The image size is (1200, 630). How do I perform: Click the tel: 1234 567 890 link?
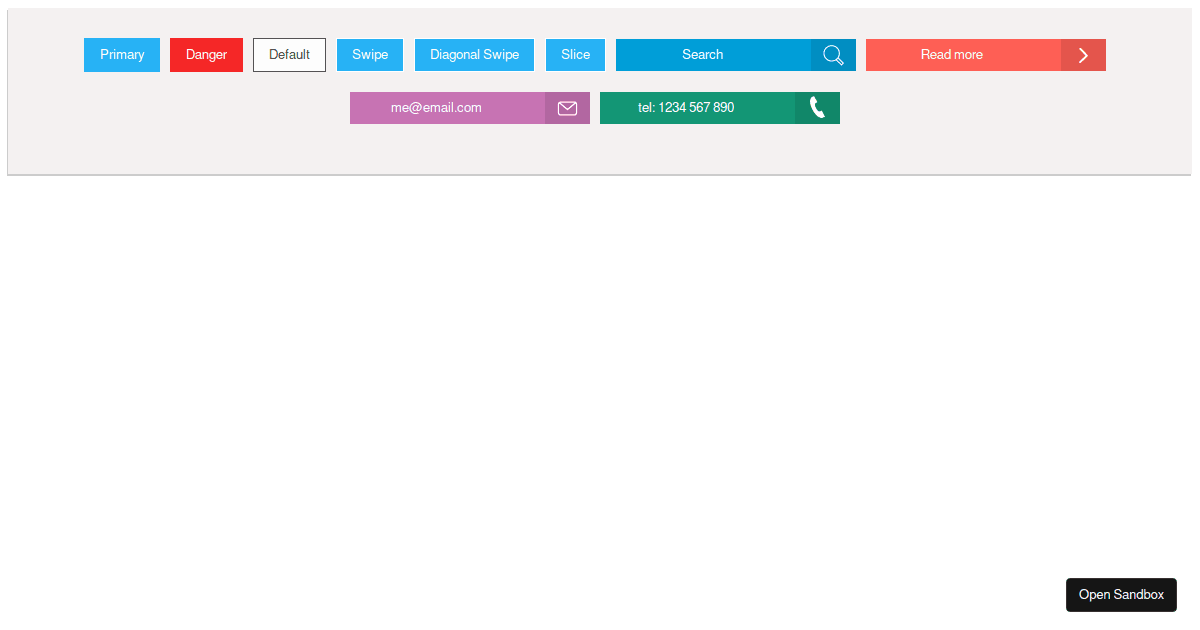click(695, 107)
